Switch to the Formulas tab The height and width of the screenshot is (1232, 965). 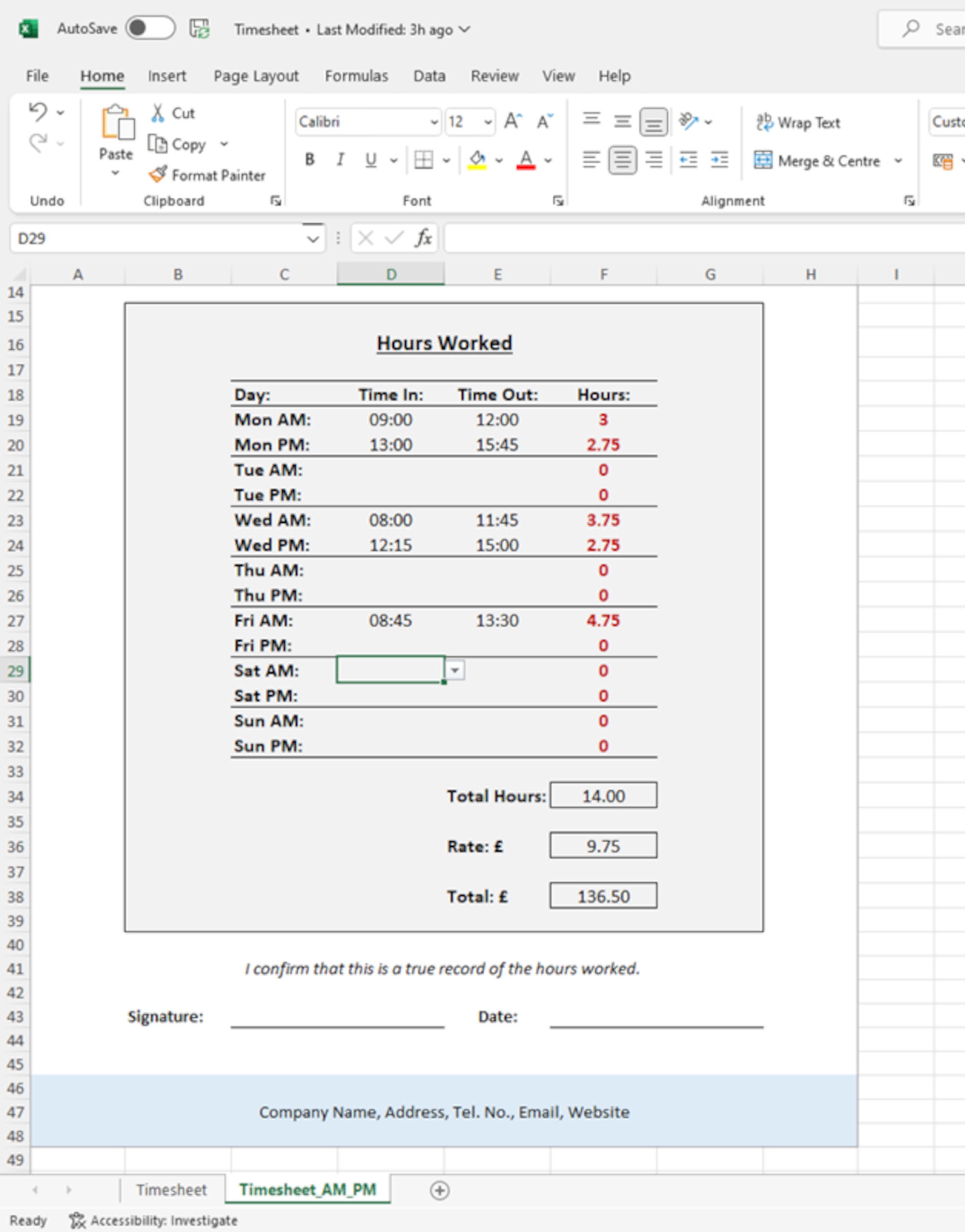pyautogui.click(x=357, y=76)
